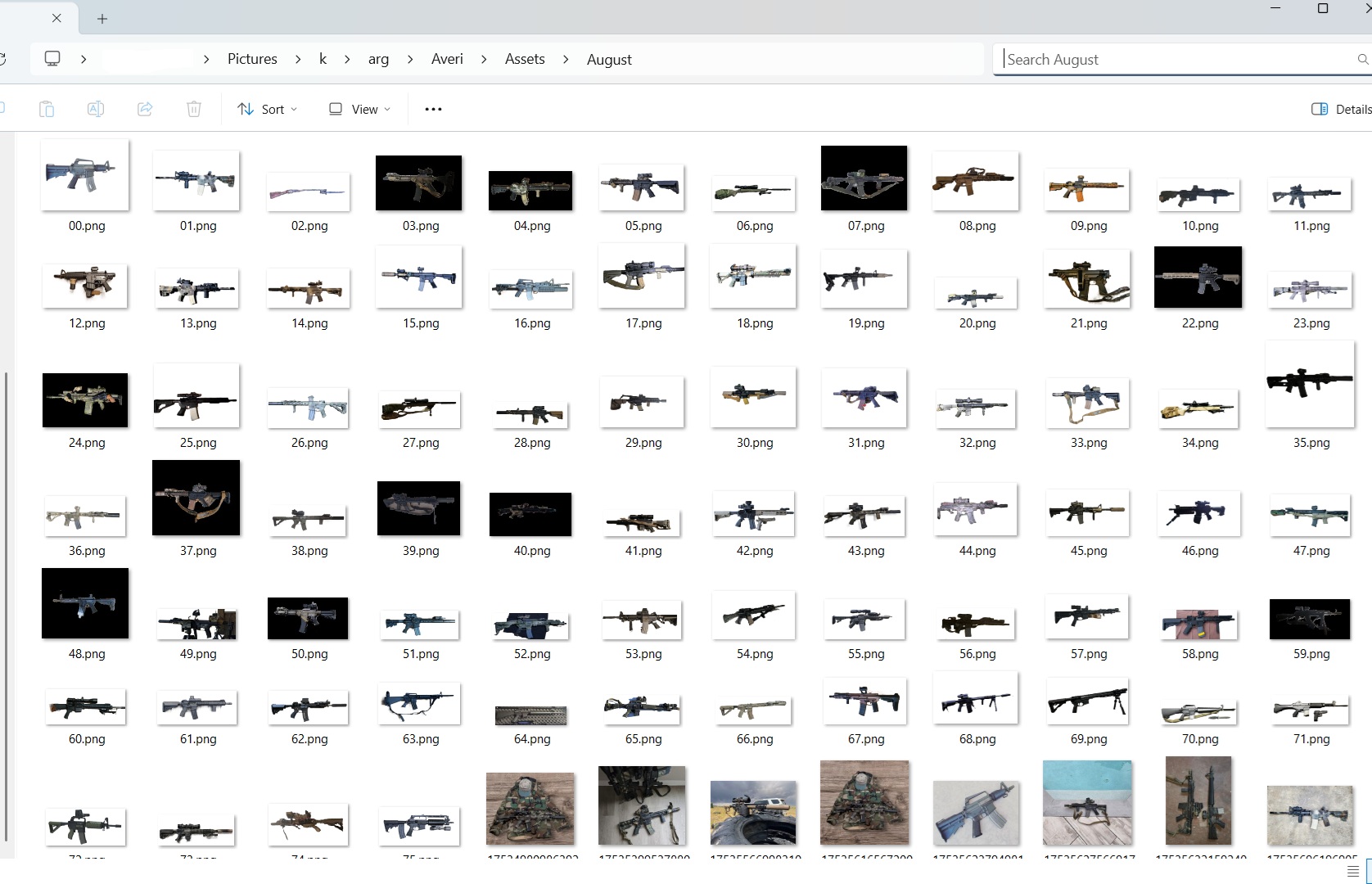Select thumbnail of 39.png
Screen dimensions: 1372x884
(x=419, y=508)
